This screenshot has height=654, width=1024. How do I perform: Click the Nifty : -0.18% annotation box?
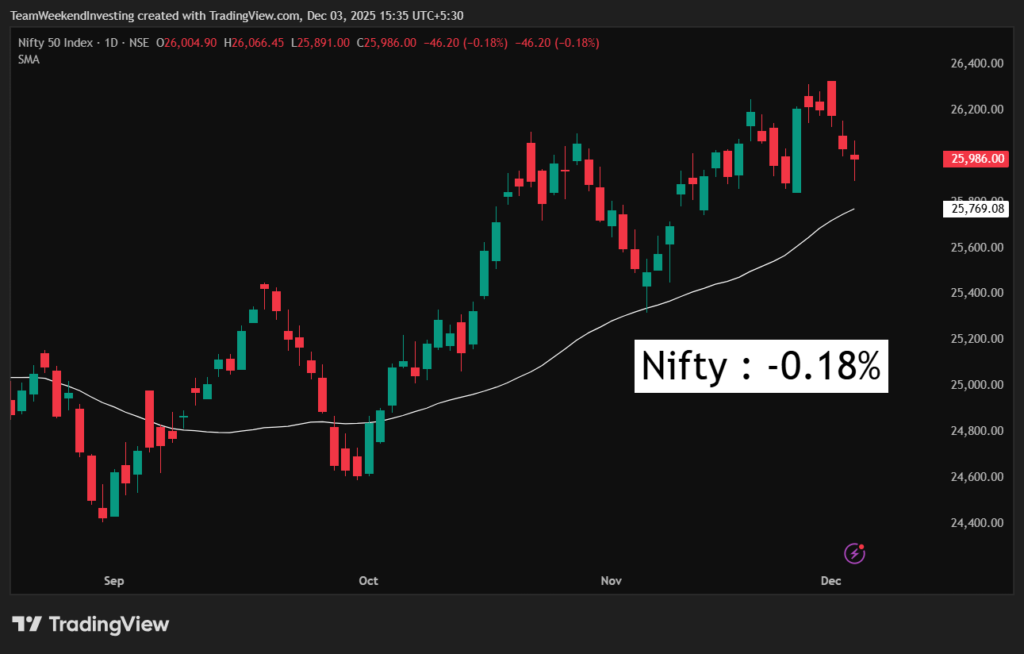click(762, 367)
